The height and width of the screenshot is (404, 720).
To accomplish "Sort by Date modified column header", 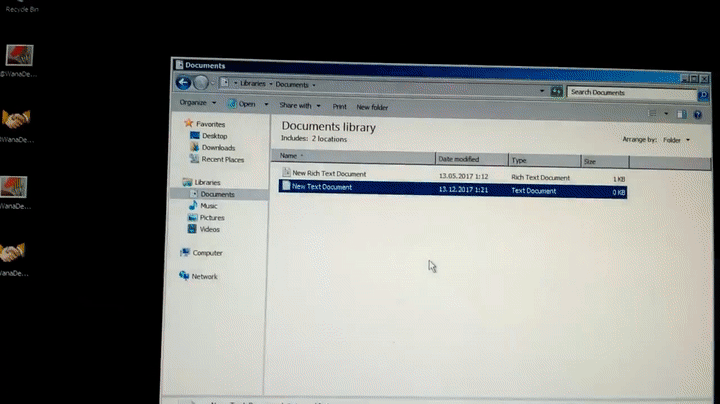I will 472,159.
